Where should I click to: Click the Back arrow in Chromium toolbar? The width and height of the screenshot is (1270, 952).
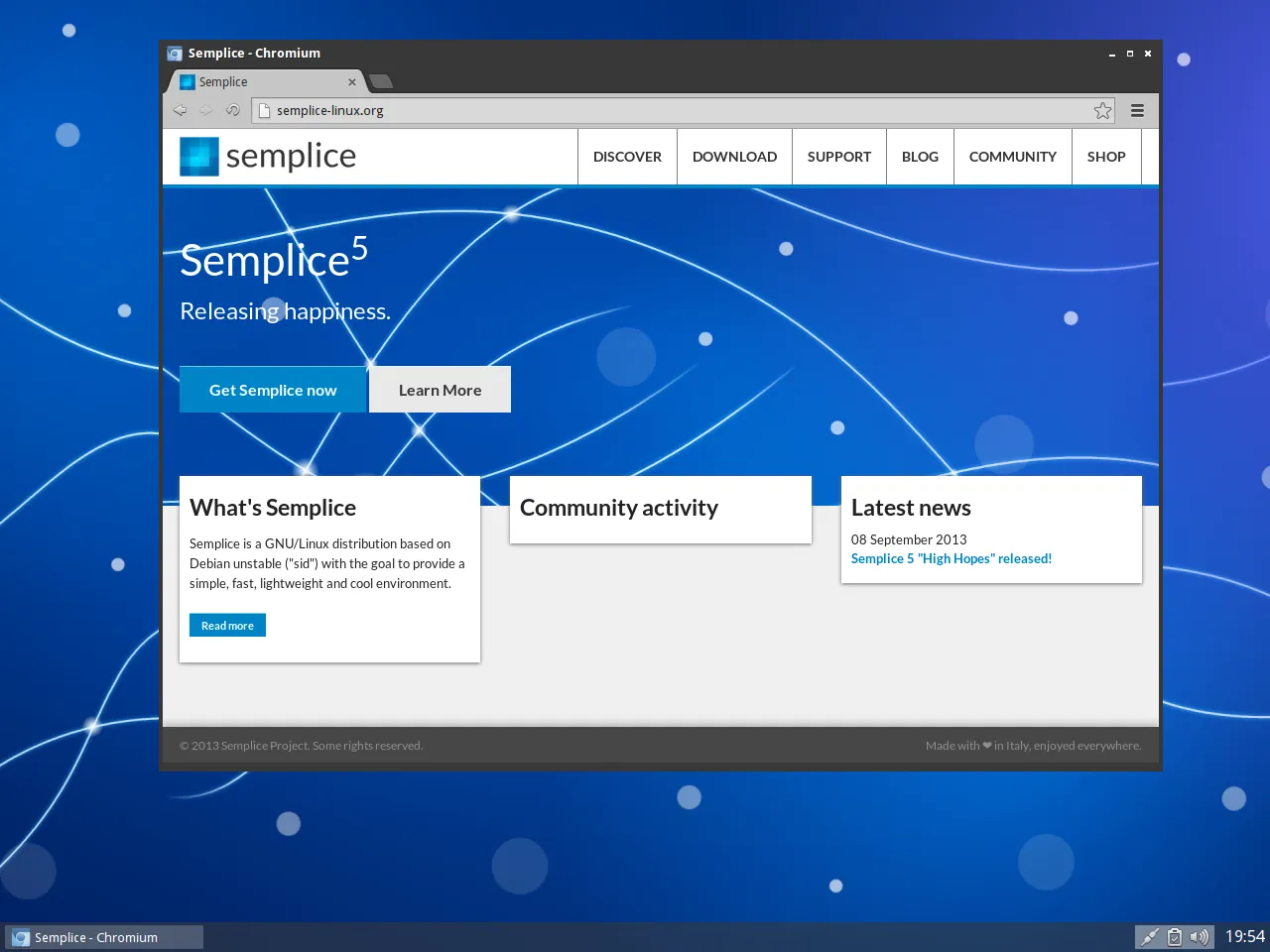pyautogui.click(x=181, y=110)
